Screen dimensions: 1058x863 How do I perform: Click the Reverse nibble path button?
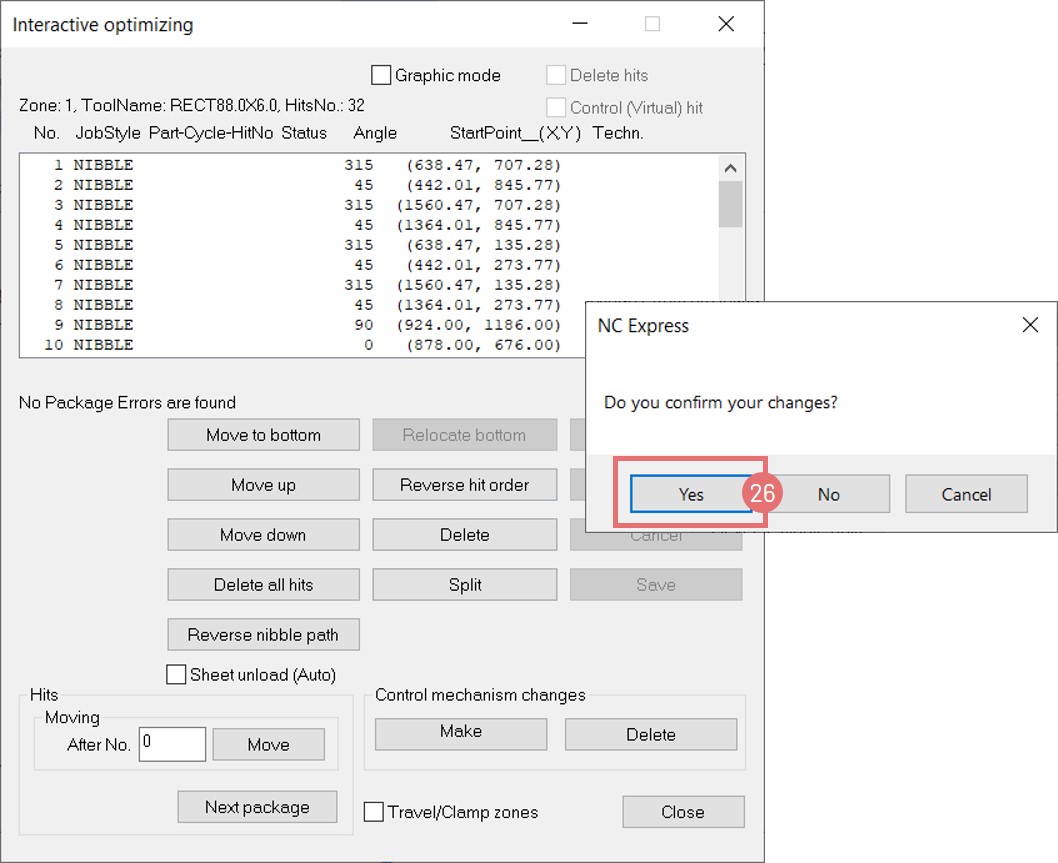click(263, 635)
